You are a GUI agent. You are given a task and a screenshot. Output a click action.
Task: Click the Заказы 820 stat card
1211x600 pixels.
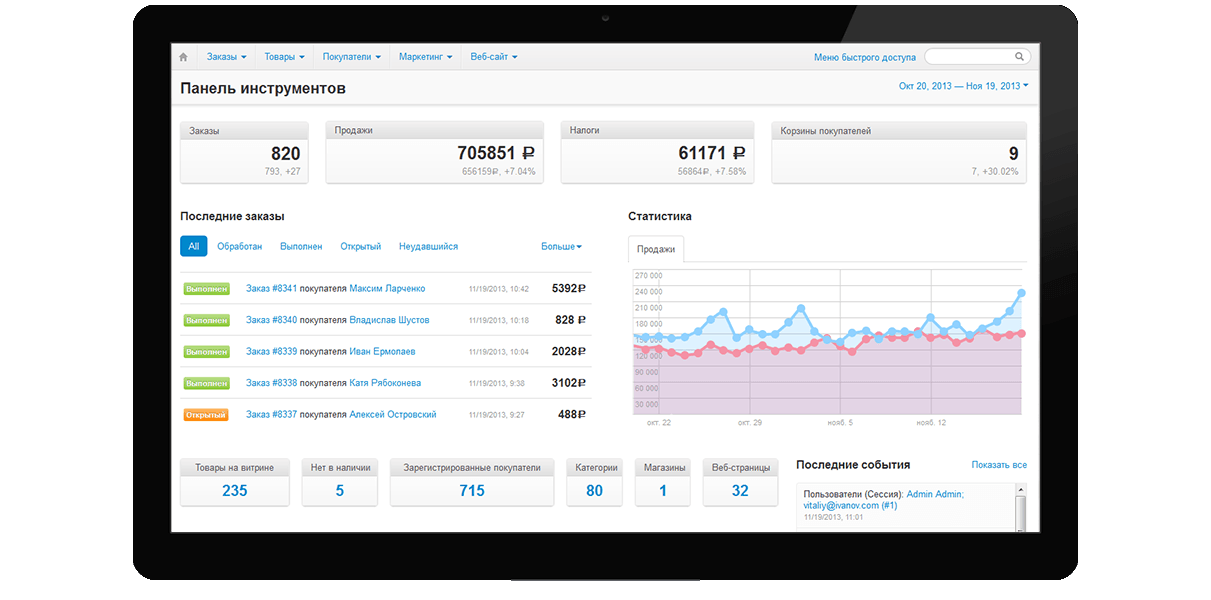pos(244,152)
